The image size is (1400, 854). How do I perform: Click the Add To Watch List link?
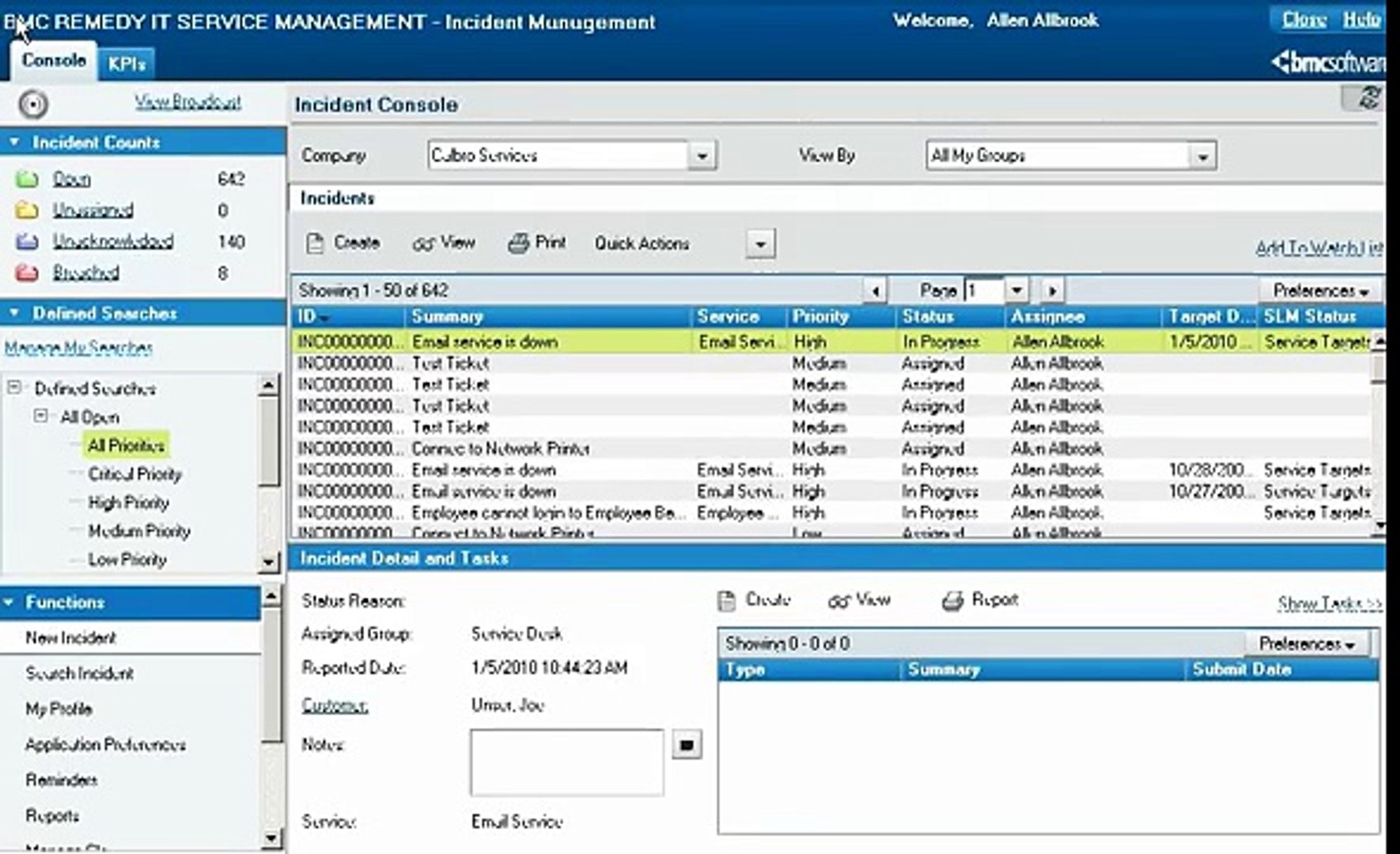[1319, 248]
